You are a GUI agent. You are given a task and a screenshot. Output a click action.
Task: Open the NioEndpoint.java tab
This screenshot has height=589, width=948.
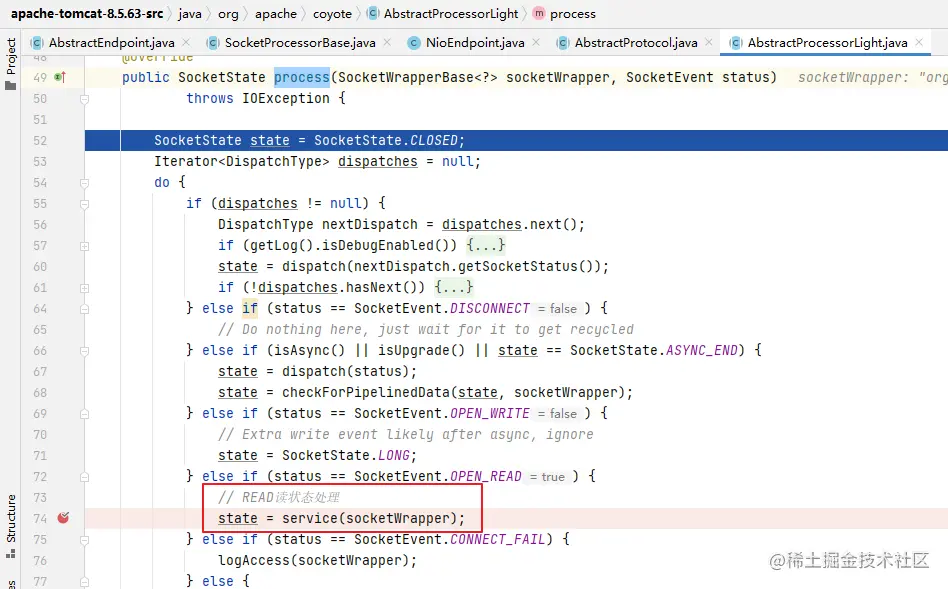click(475, 43)
